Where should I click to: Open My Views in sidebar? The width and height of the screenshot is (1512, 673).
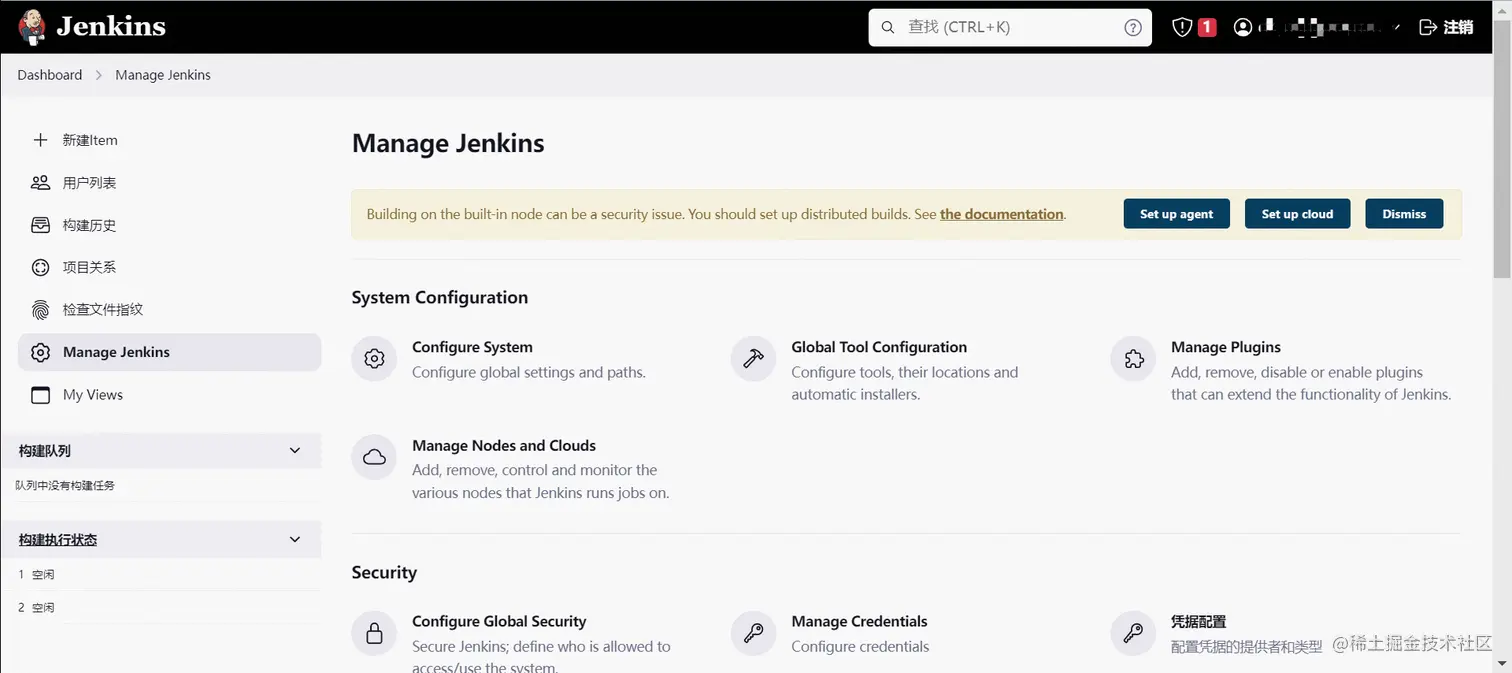pyautogui.click(x=93, y=395)
